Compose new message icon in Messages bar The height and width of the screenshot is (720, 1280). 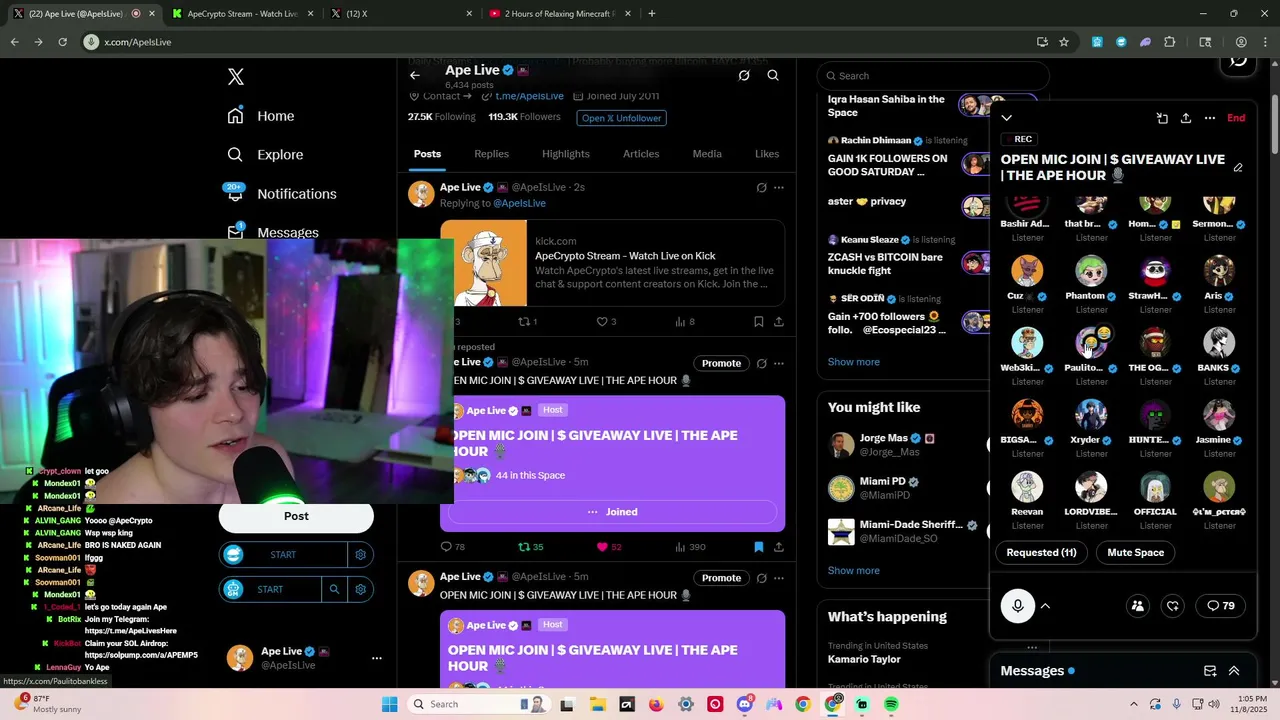pyautogui.click(x=1210, y=671)
